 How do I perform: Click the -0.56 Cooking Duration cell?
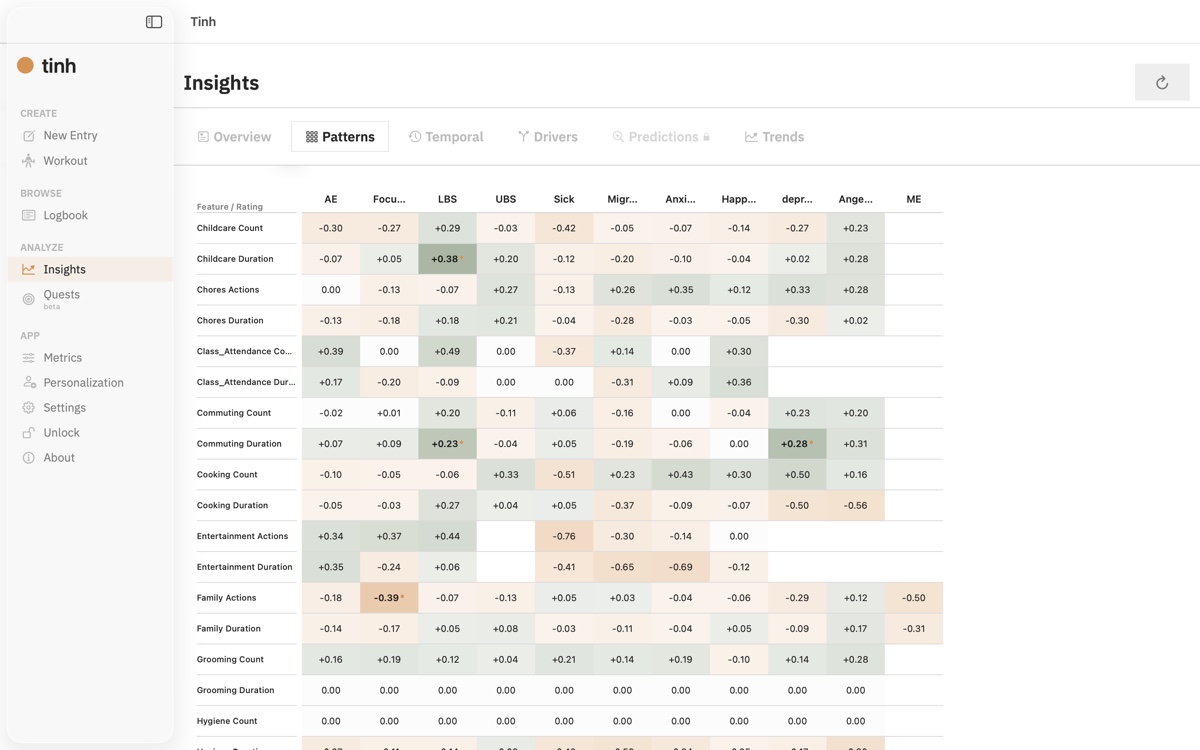pyautogui.click(x=855, y=506)
